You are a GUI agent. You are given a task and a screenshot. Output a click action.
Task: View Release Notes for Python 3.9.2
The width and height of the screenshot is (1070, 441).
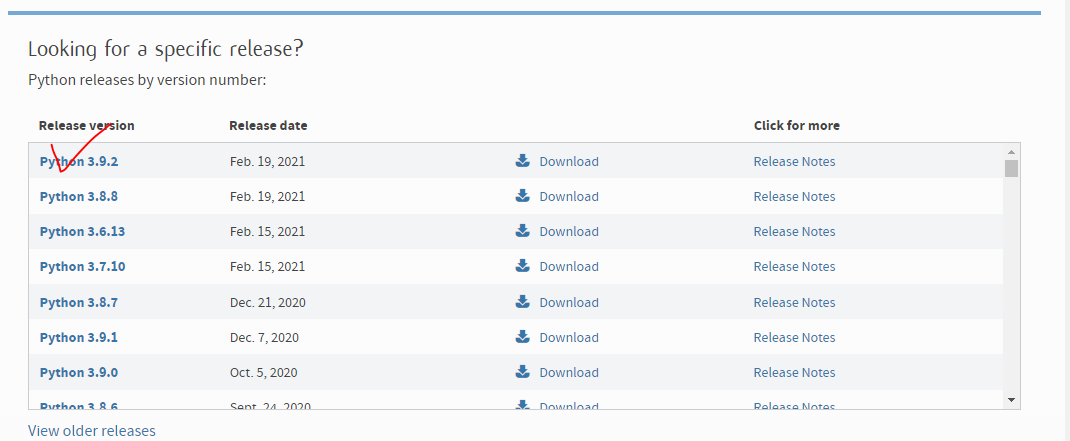point(794,162)
